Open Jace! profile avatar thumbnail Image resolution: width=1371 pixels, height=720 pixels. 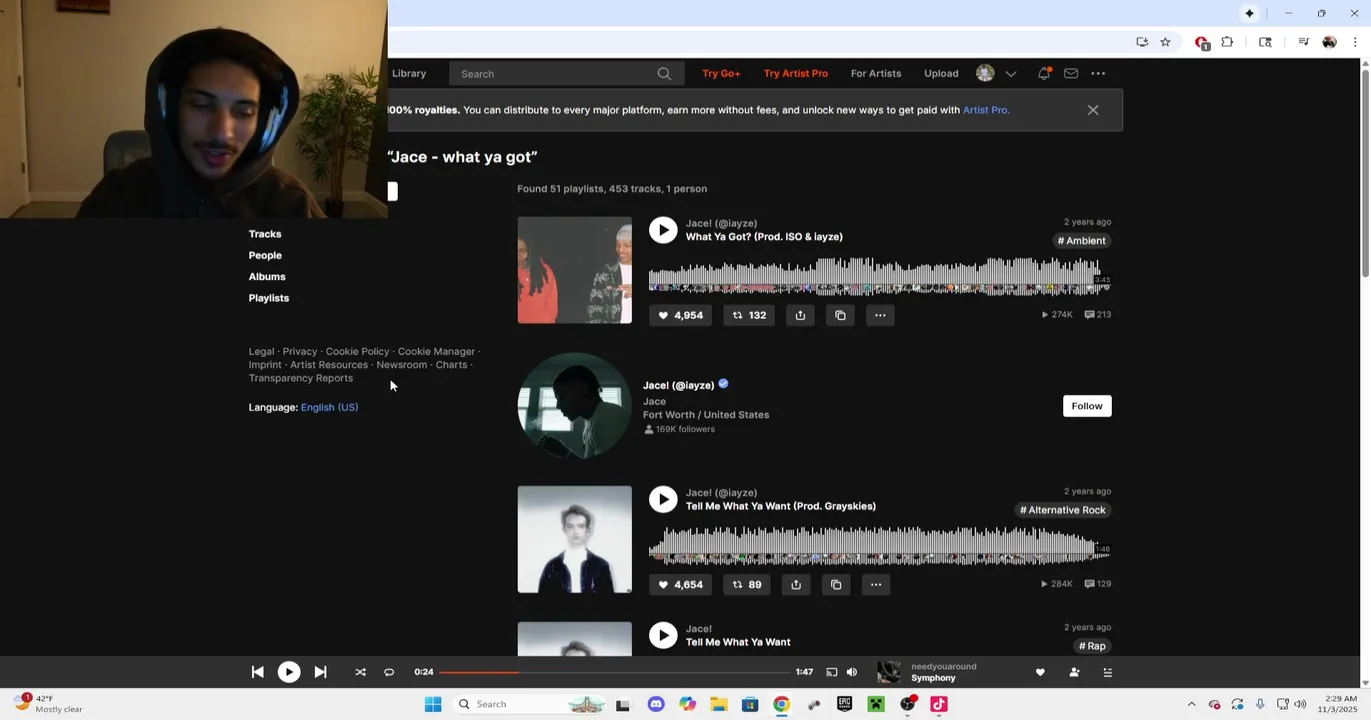[574, 406]
